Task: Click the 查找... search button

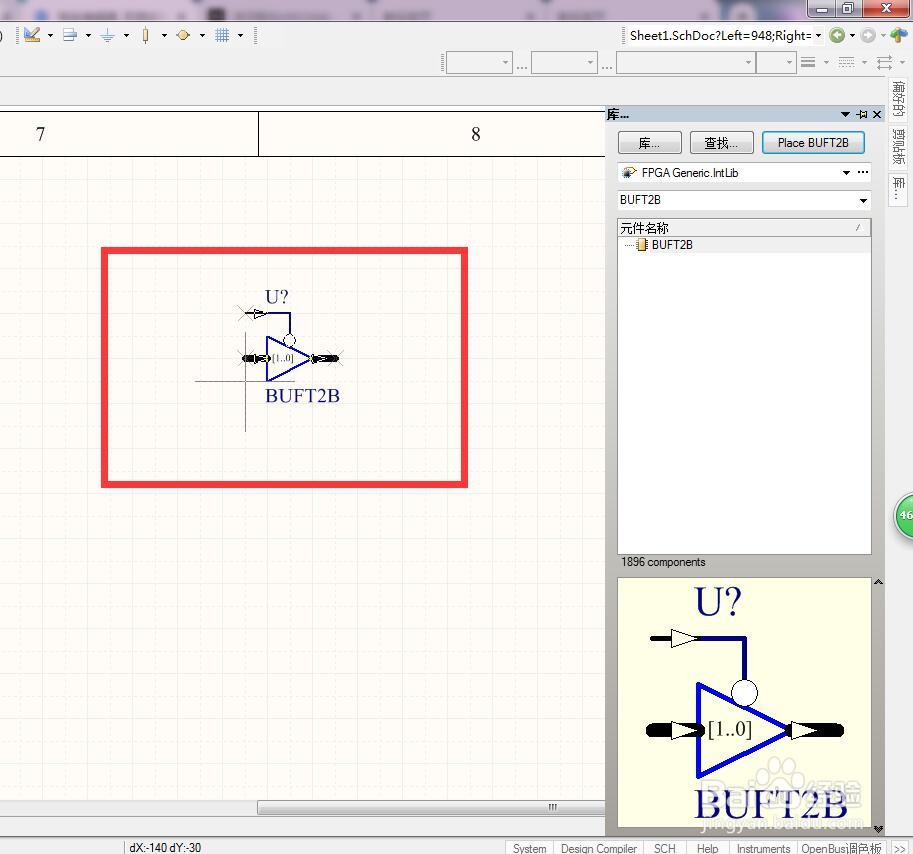Action: [721, 143]
